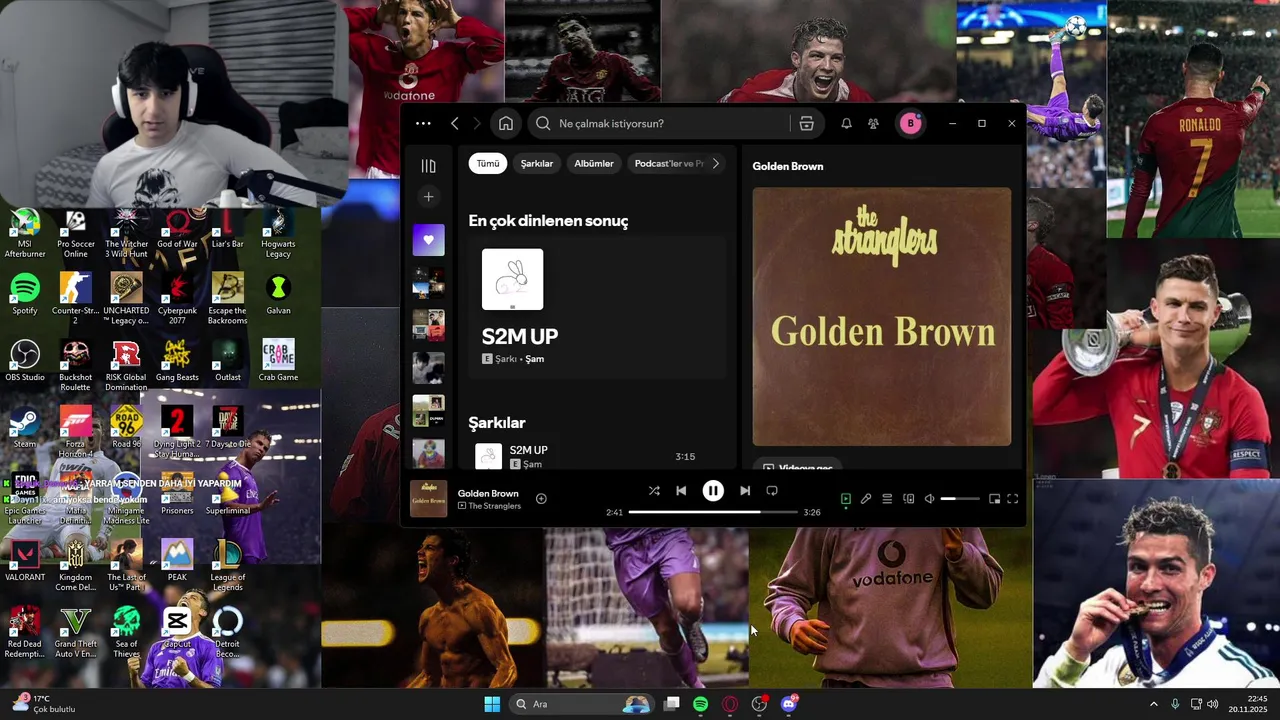Show hidden system tray icons
The height and width of the screenshot is (720, 1280).
(x=1153, y=704)
